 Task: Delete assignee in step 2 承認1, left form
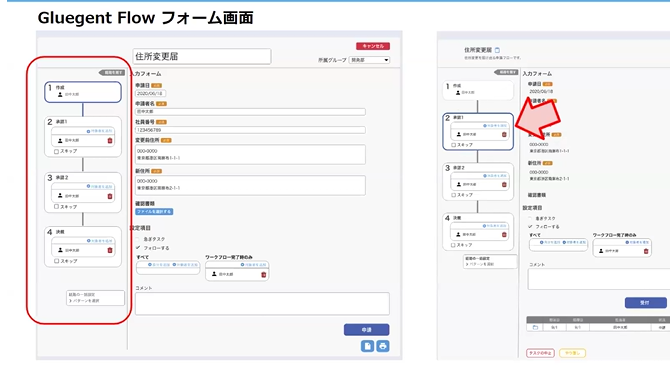[x=110, y=141]
